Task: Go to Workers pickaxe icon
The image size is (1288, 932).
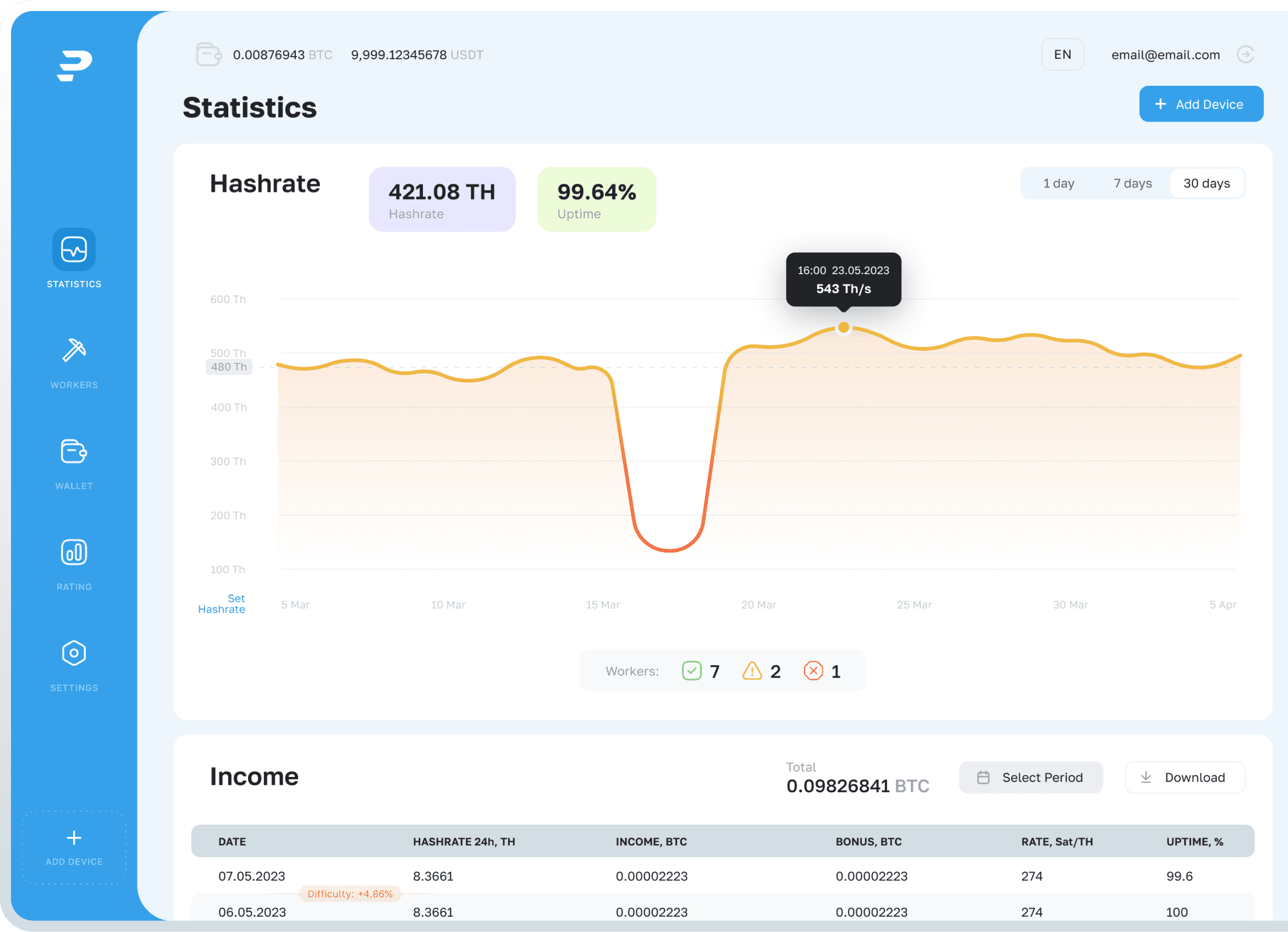Action: [x=74, y=350]
